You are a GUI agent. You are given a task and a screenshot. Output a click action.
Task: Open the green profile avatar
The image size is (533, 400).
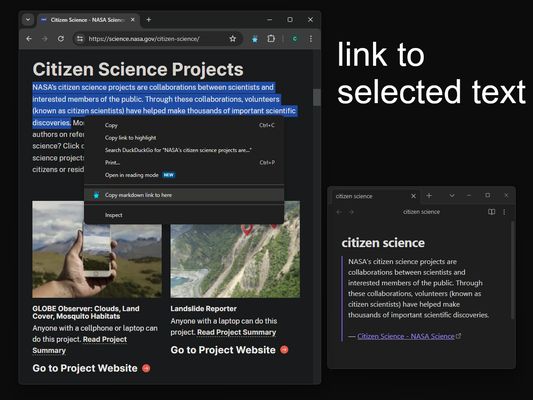coord(295,39)
